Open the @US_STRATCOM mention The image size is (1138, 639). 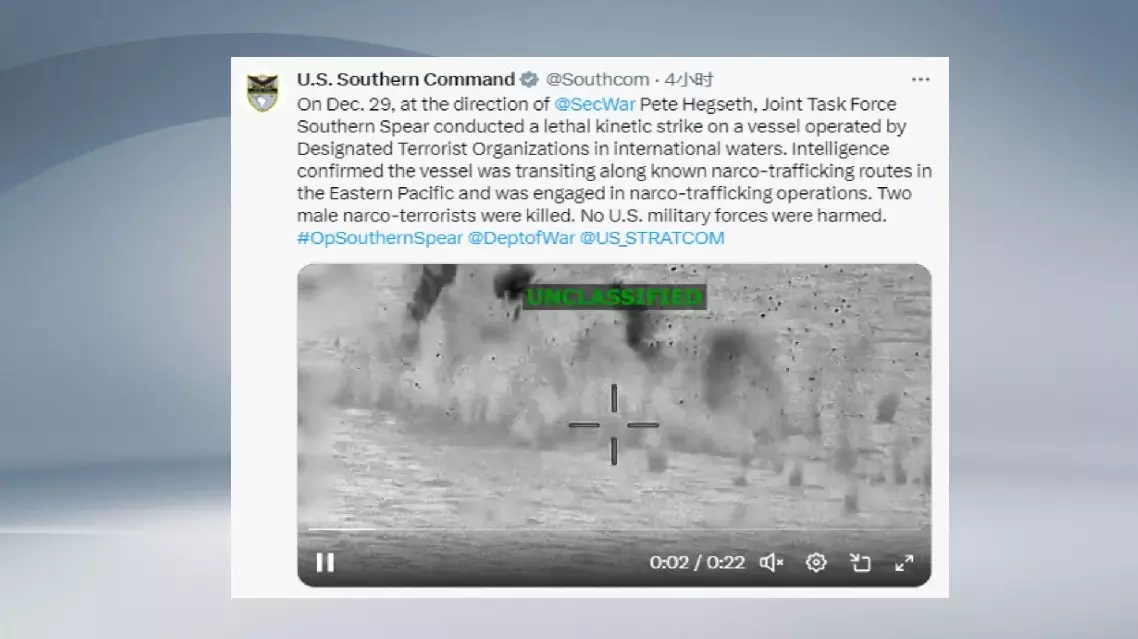[652, 238]
